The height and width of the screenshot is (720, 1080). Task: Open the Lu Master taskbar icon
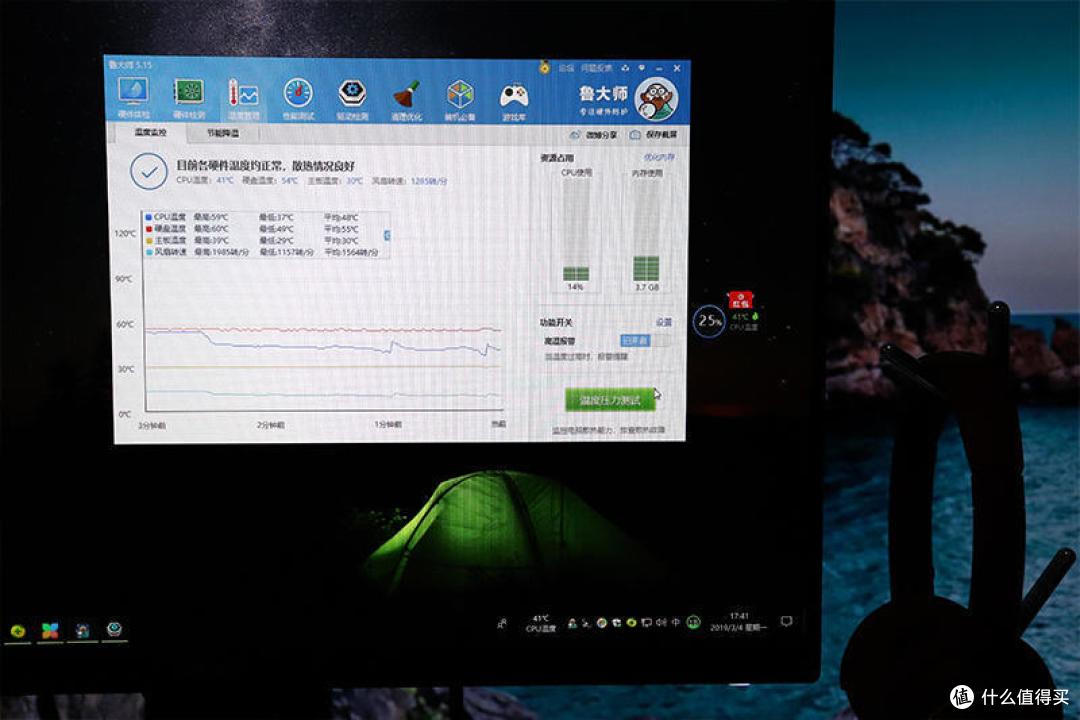point(114,629)
